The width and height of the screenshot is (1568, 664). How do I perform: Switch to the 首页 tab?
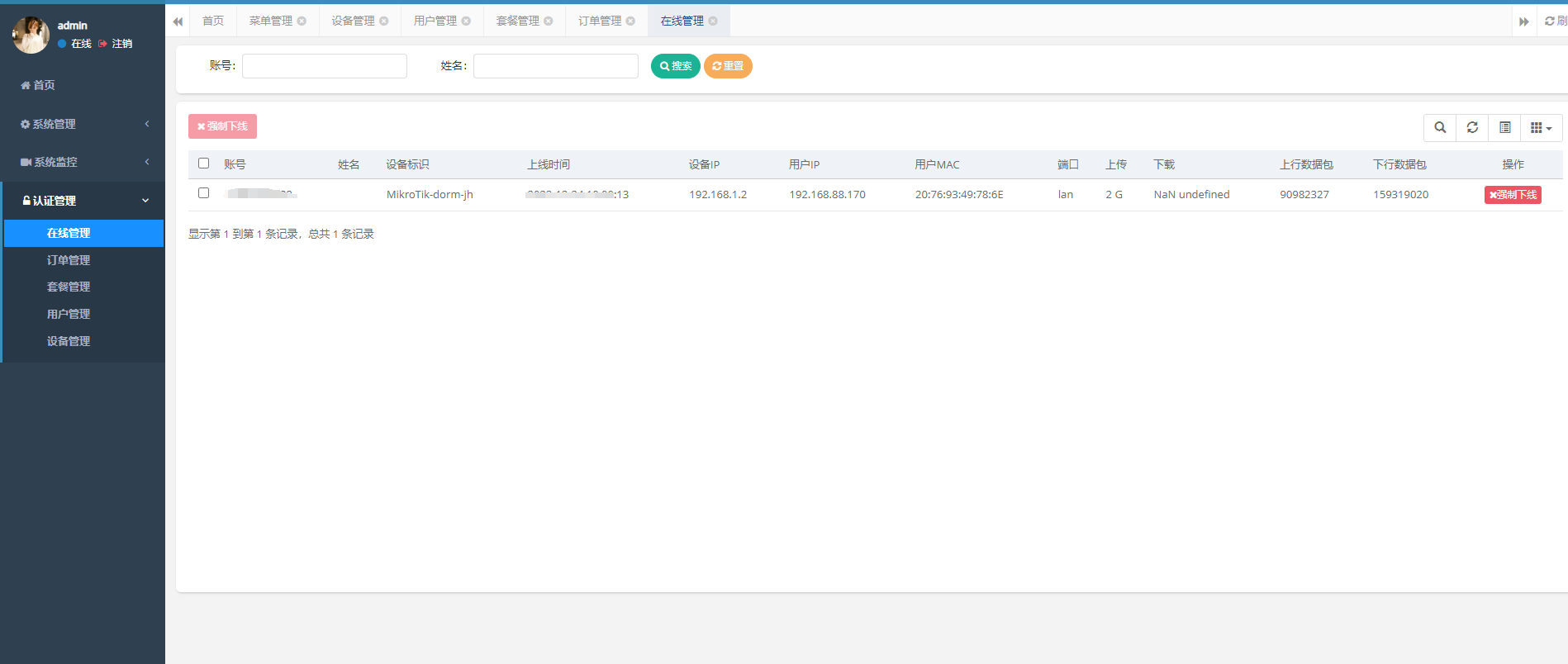(213, 21)
